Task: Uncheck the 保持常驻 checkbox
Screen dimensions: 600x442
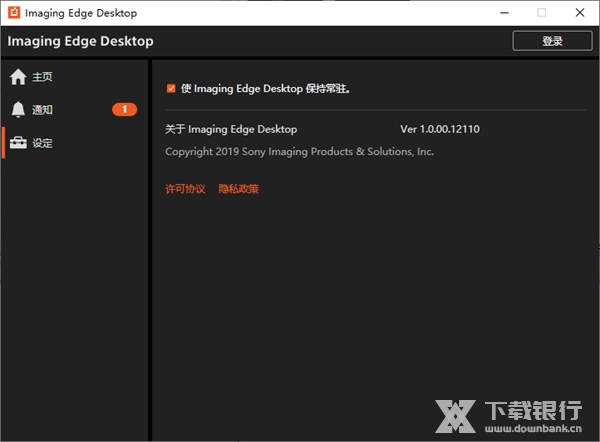Action: click(171, 88)
